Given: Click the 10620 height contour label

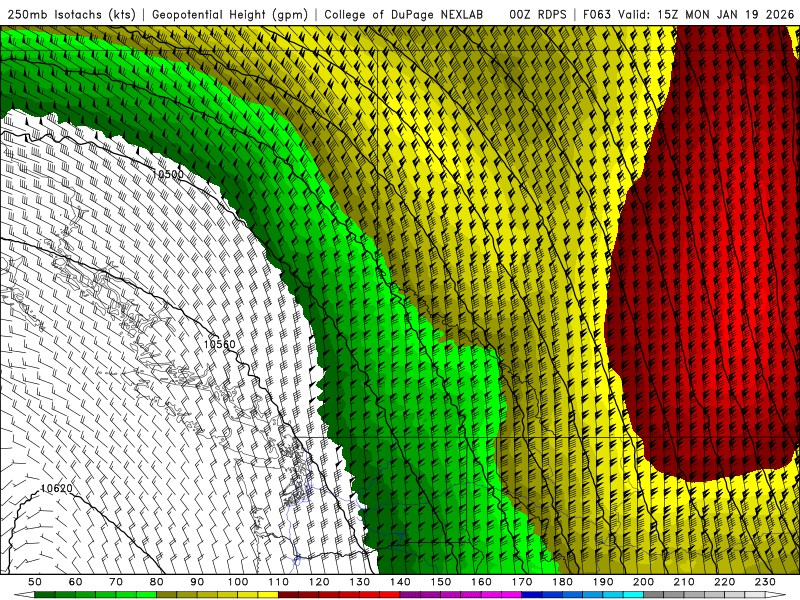Looking at the screenshot, I should (57, 488).
